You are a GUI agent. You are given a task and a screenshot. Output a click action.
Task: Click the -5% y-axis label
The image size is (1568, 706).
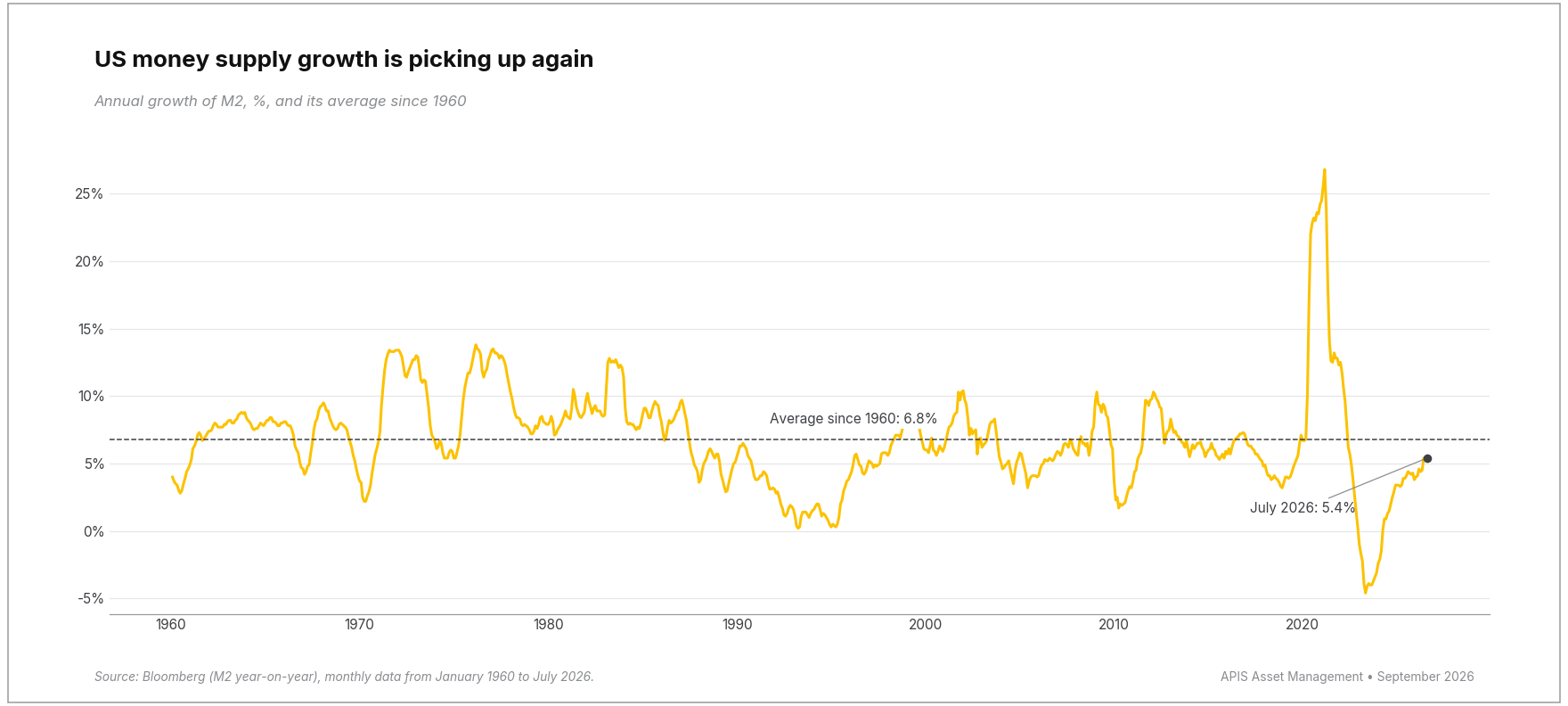click(90, 598)
